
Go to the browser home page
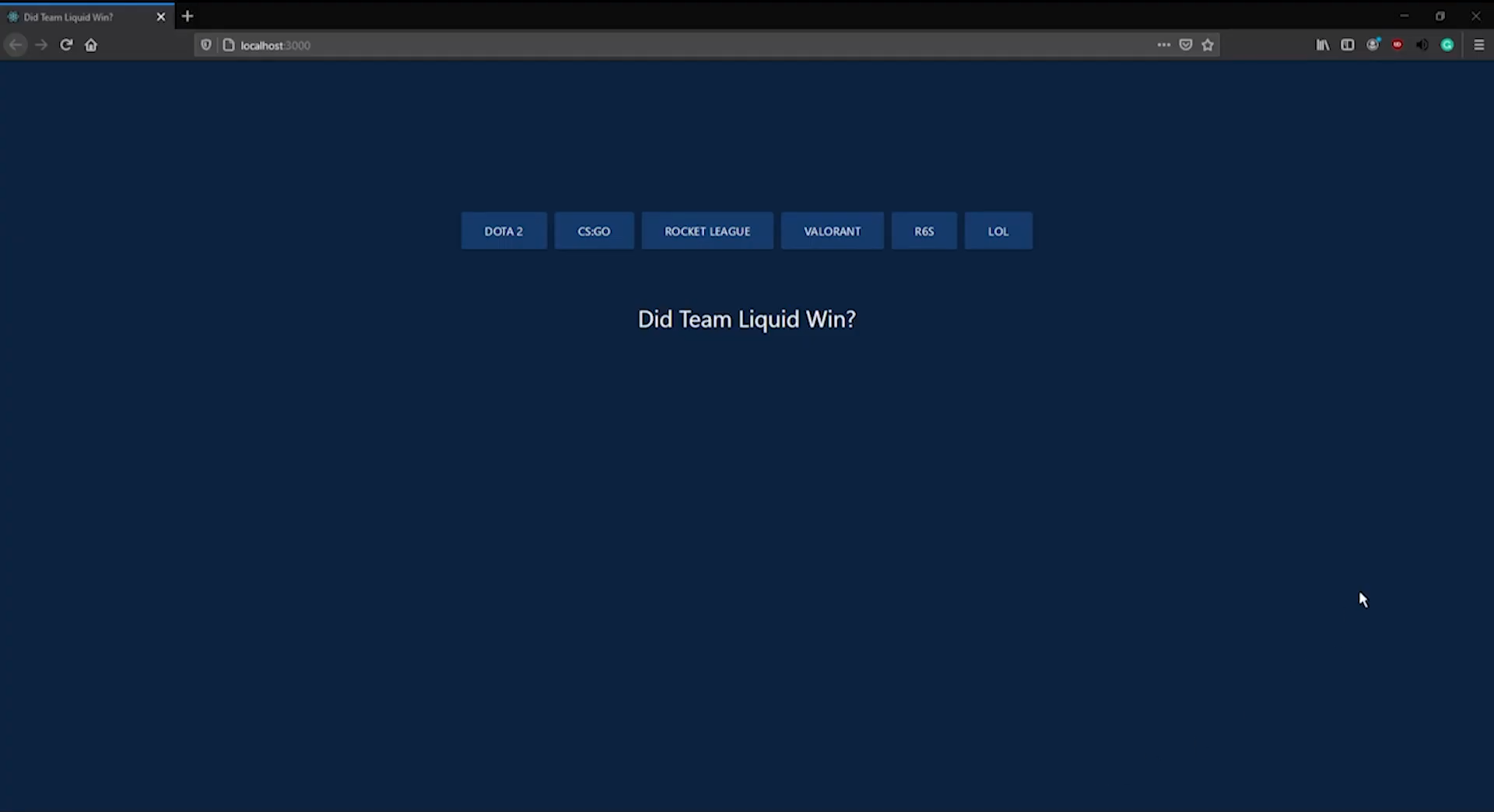tap(91, 45)
